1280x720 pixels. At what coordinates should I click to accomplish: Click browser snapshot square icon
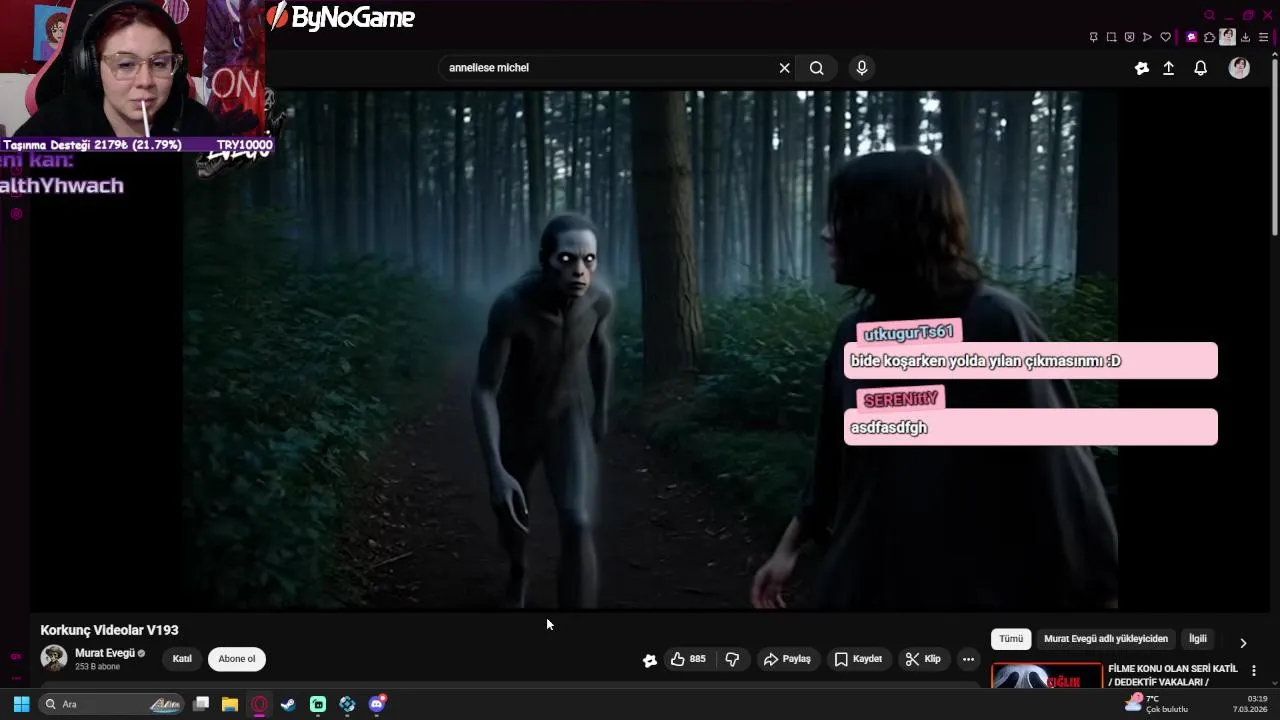[x=1111, y=37]
